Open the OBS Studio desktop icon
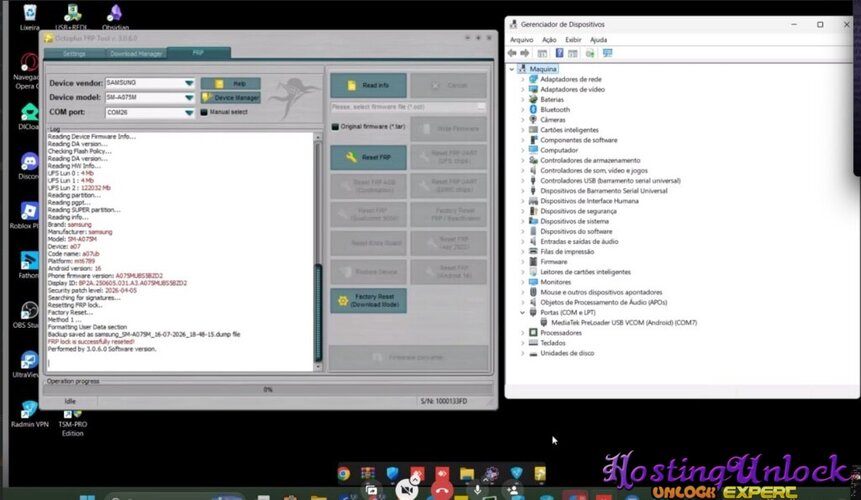Screen dimensions: 861x500 (29, 315)
